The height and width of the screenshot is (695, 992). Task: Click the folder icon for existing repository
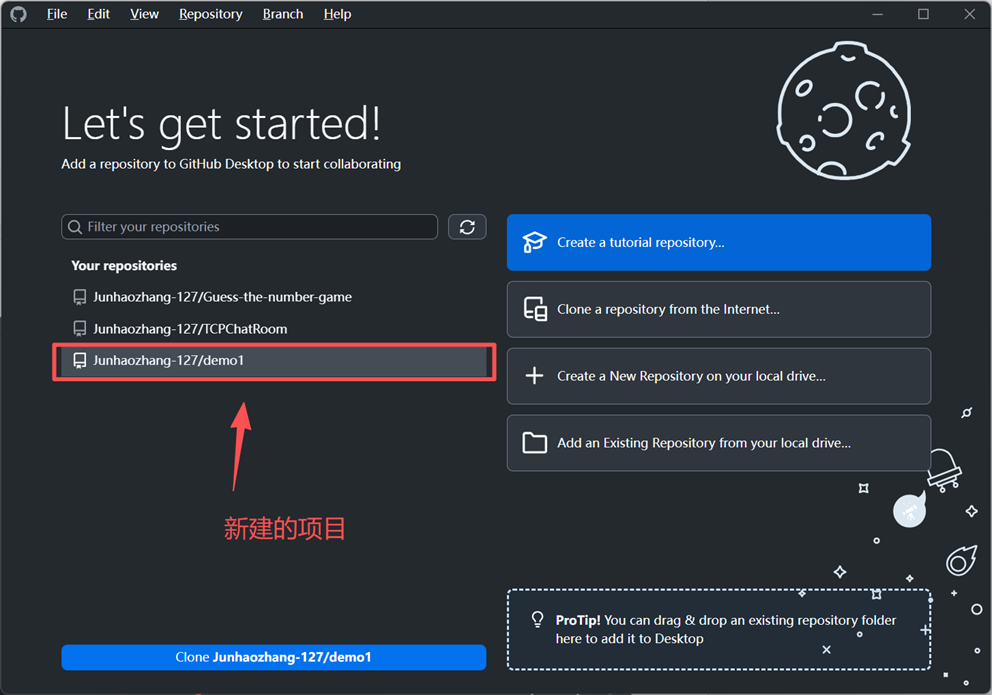(535, 443)
